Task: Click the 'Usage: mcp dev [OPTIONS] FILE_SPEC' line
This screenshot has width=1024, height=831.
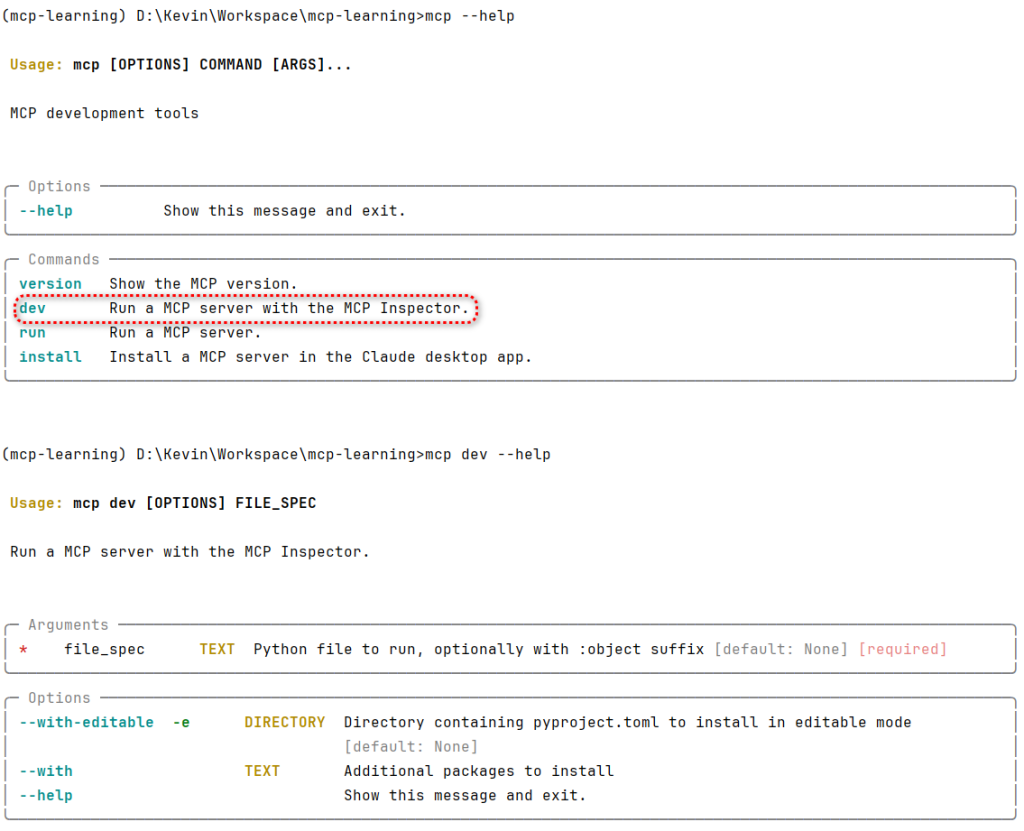Action: coord(163,503)
